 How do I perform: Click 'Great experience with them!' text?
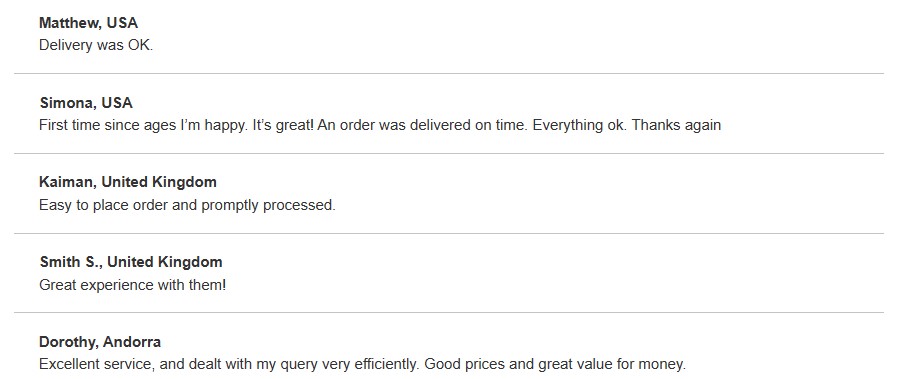pyautogui.click(x=132, y=284)
